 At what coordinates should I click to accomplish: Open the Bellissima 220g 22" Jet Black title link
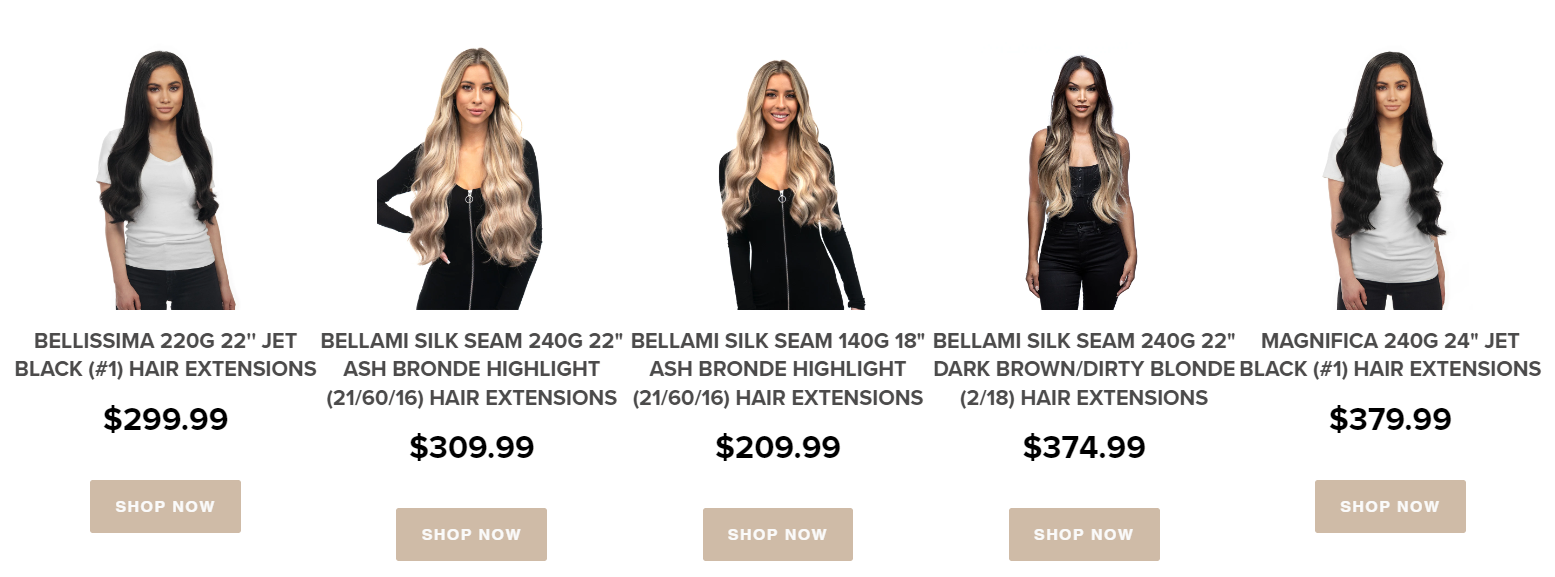pos(165,355)
